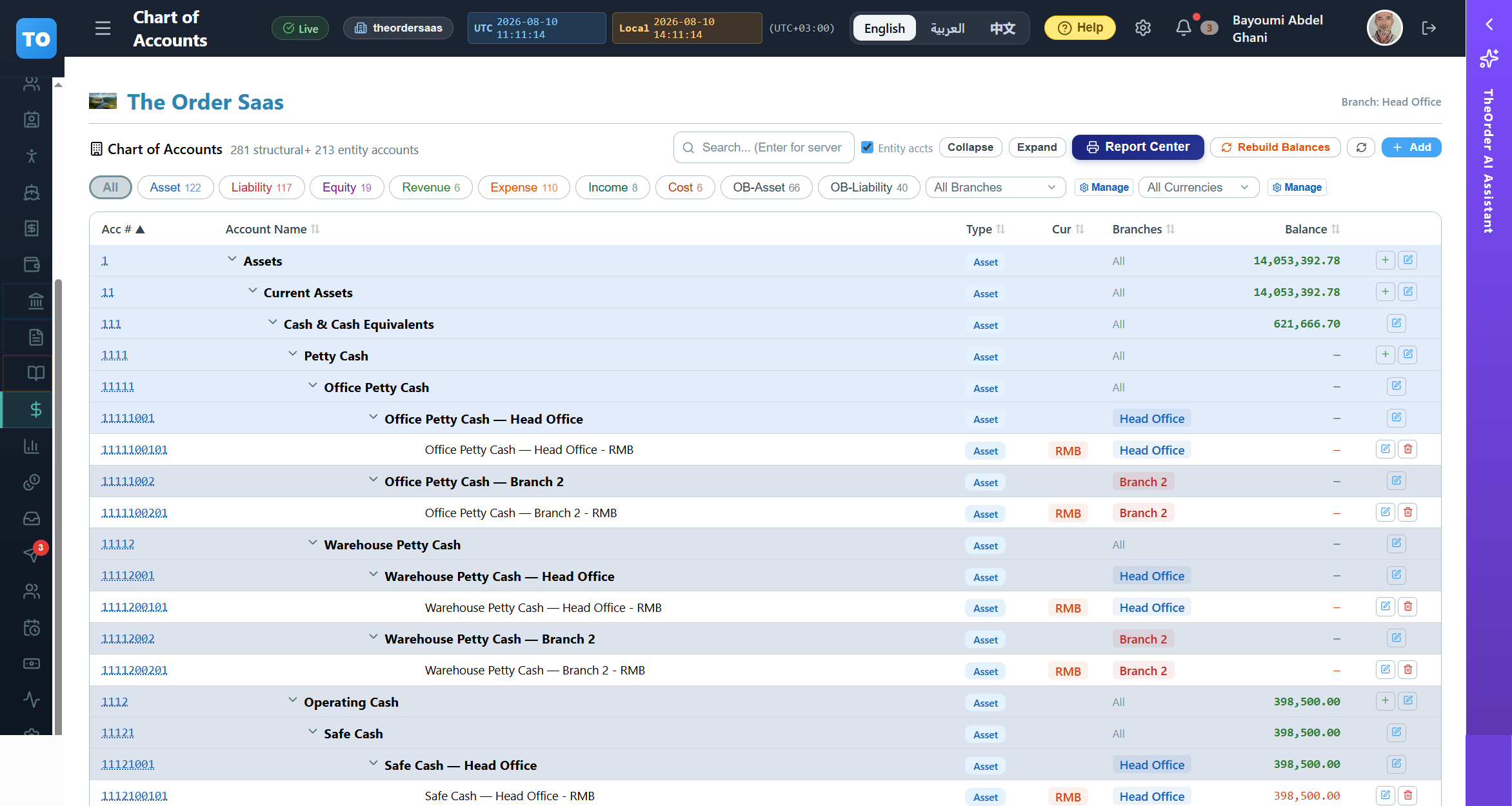Open the book icon in sidebar
This screenshot has width=1512, height=806.
pyautogui.click(x=35, y=373)
